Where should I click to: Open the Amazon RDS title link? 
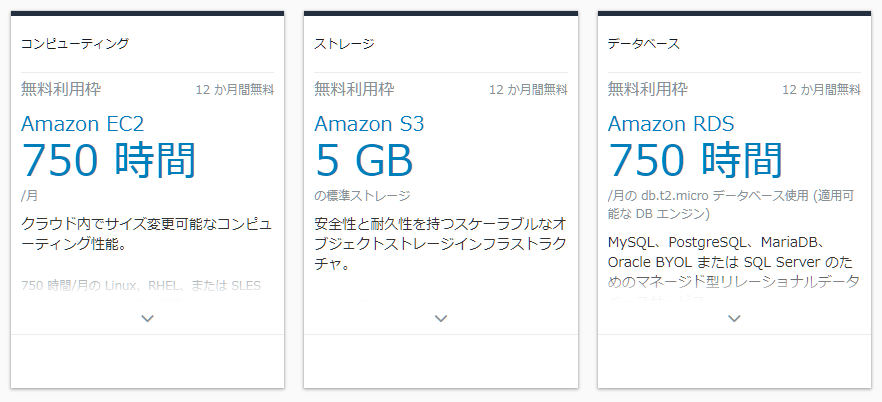(671, 124)
